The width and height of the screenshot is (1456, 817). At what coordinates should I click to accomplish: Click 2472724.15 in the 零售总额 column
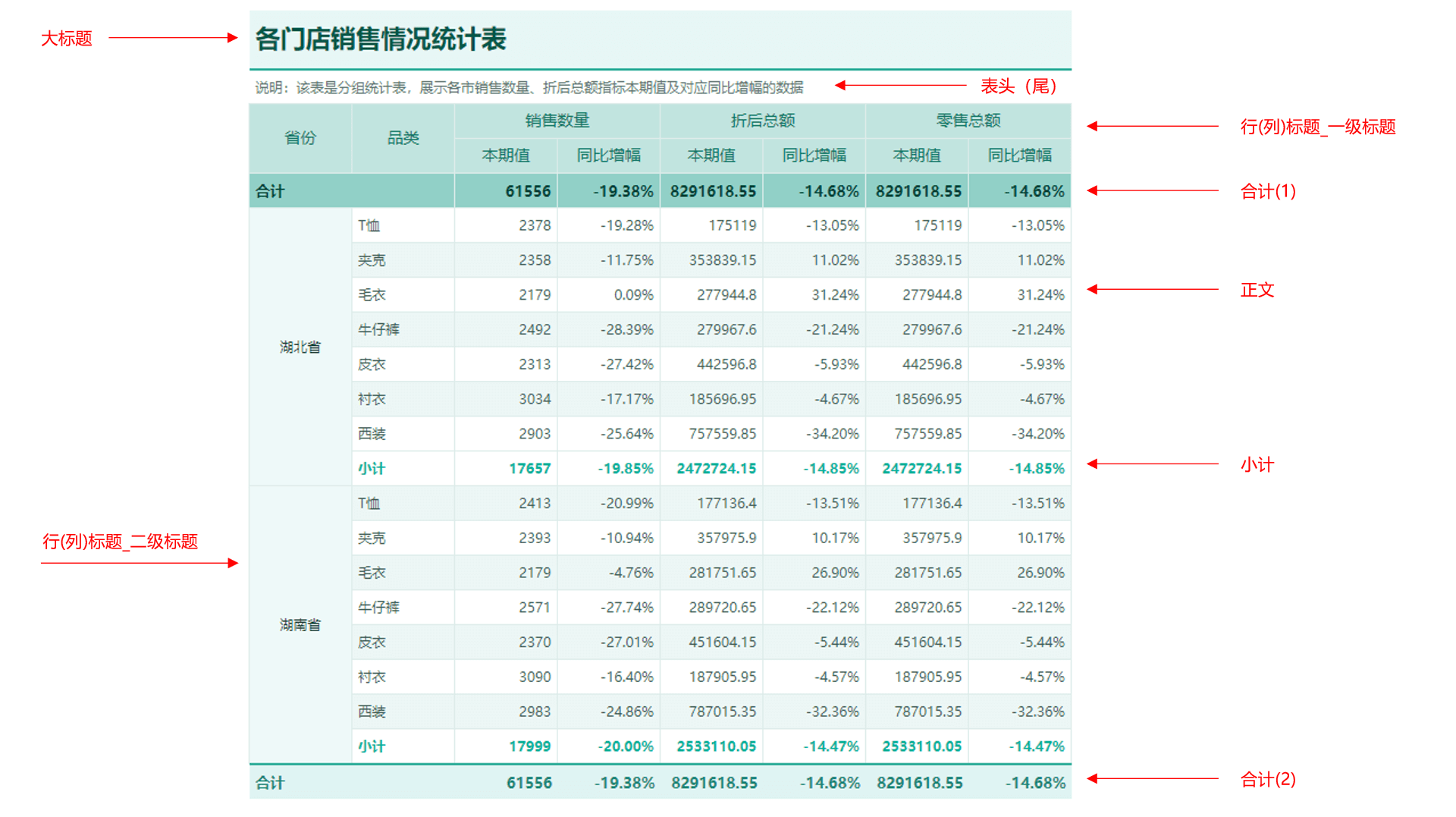917,469
